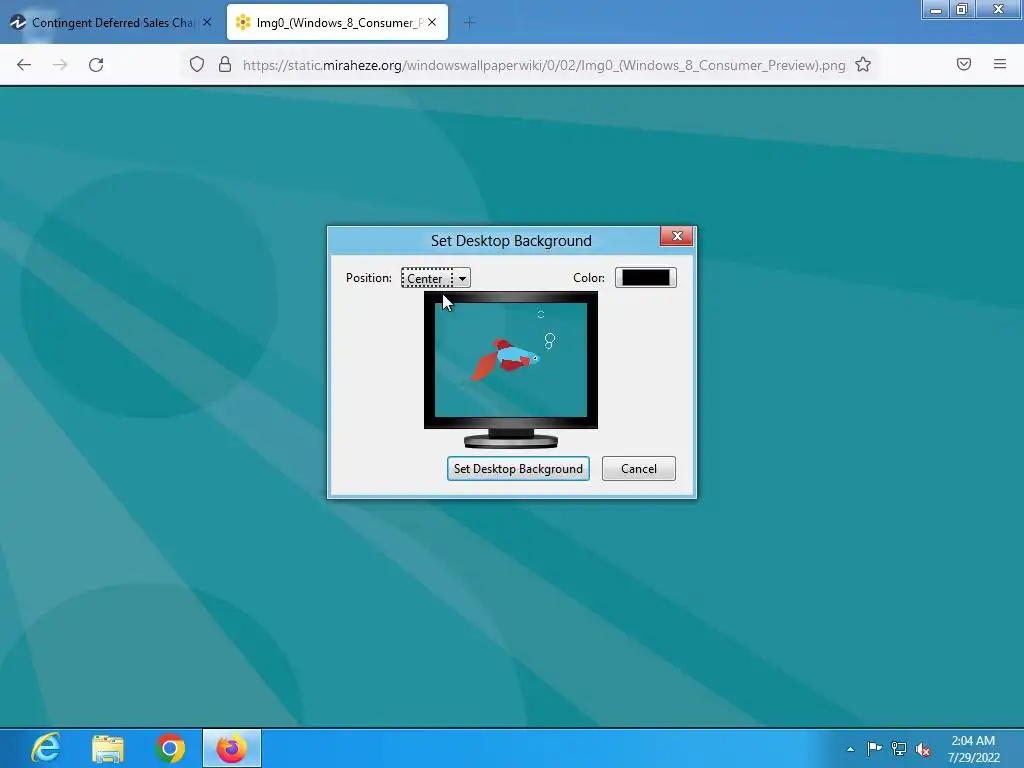
Task: Show hidden system tray icons
Action: point(850,749)
